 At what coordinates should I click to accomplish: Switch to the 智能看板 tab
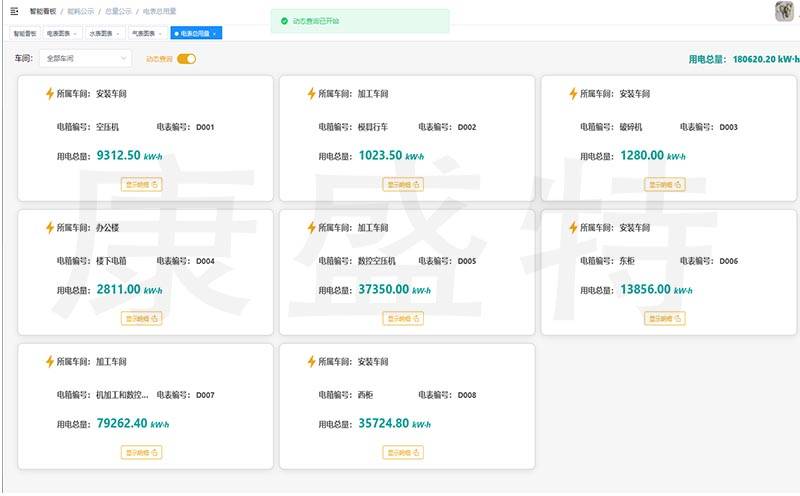(24, 34)
